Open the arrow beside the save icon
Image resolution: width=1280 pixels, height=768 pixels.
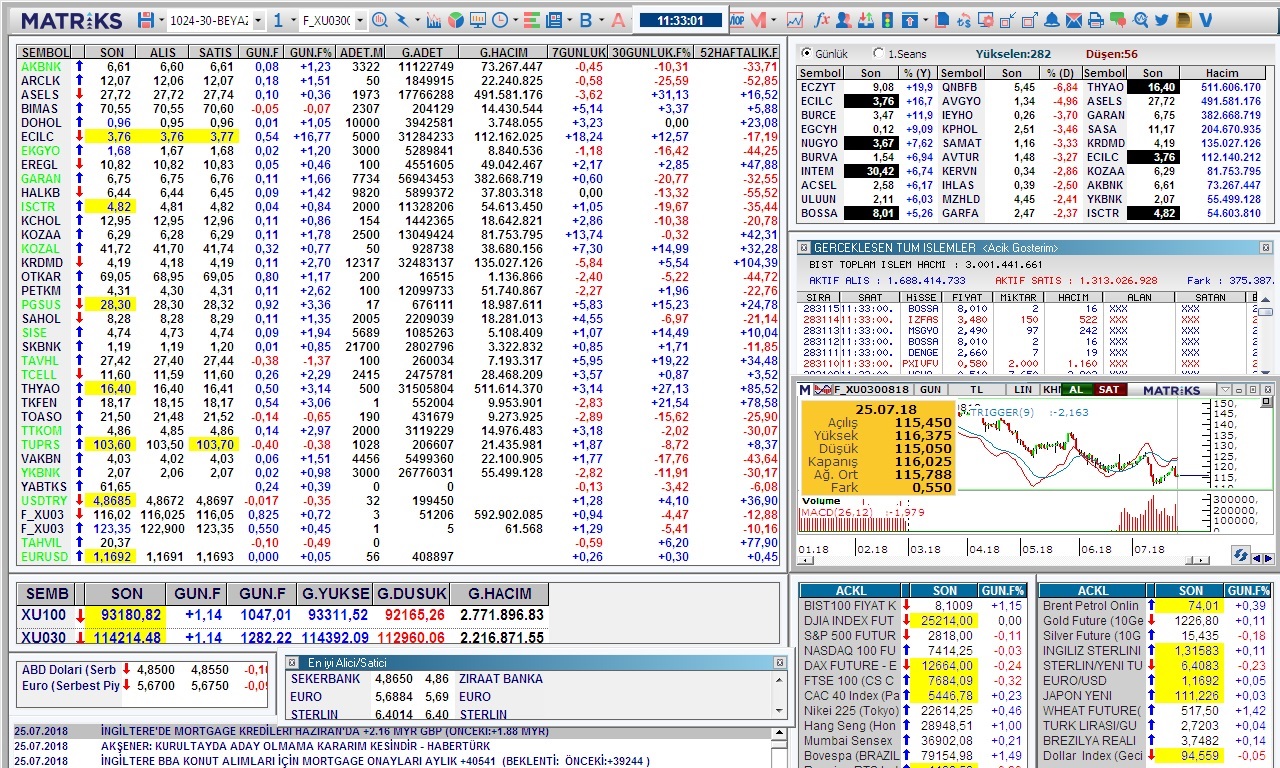click(x=161, y=20)
